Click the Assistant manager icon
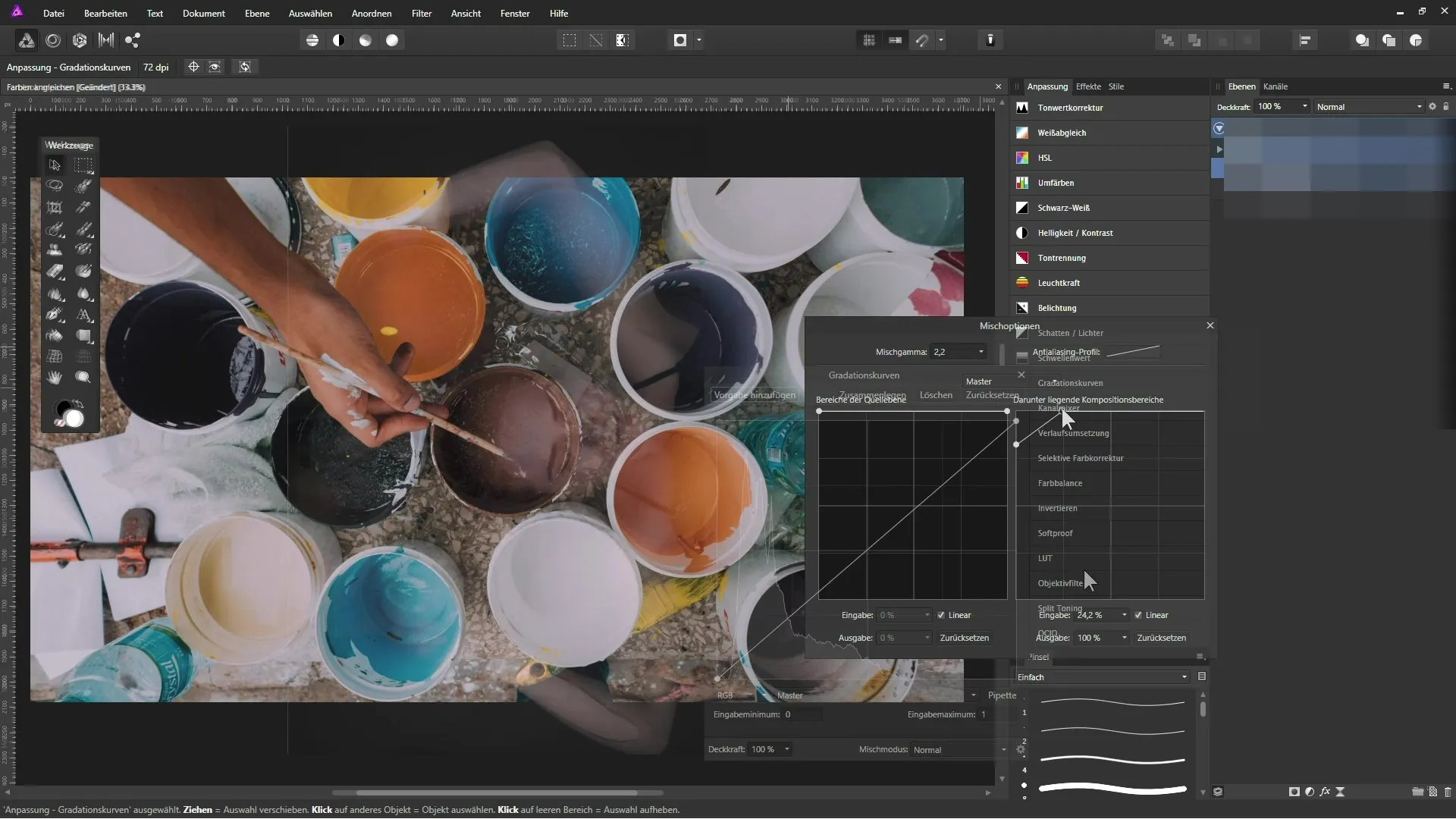 [x=990, y=40]
